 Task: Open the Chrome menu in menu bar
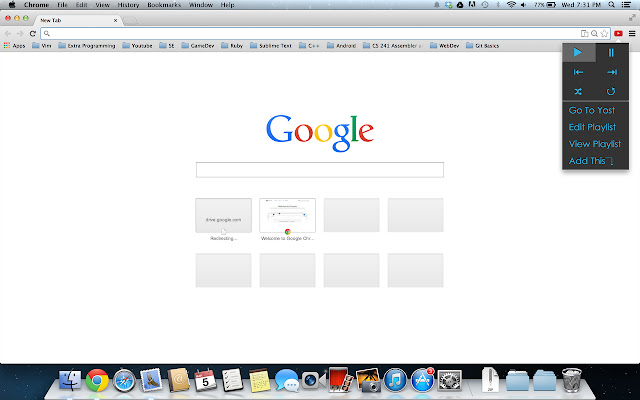(36, 5)
